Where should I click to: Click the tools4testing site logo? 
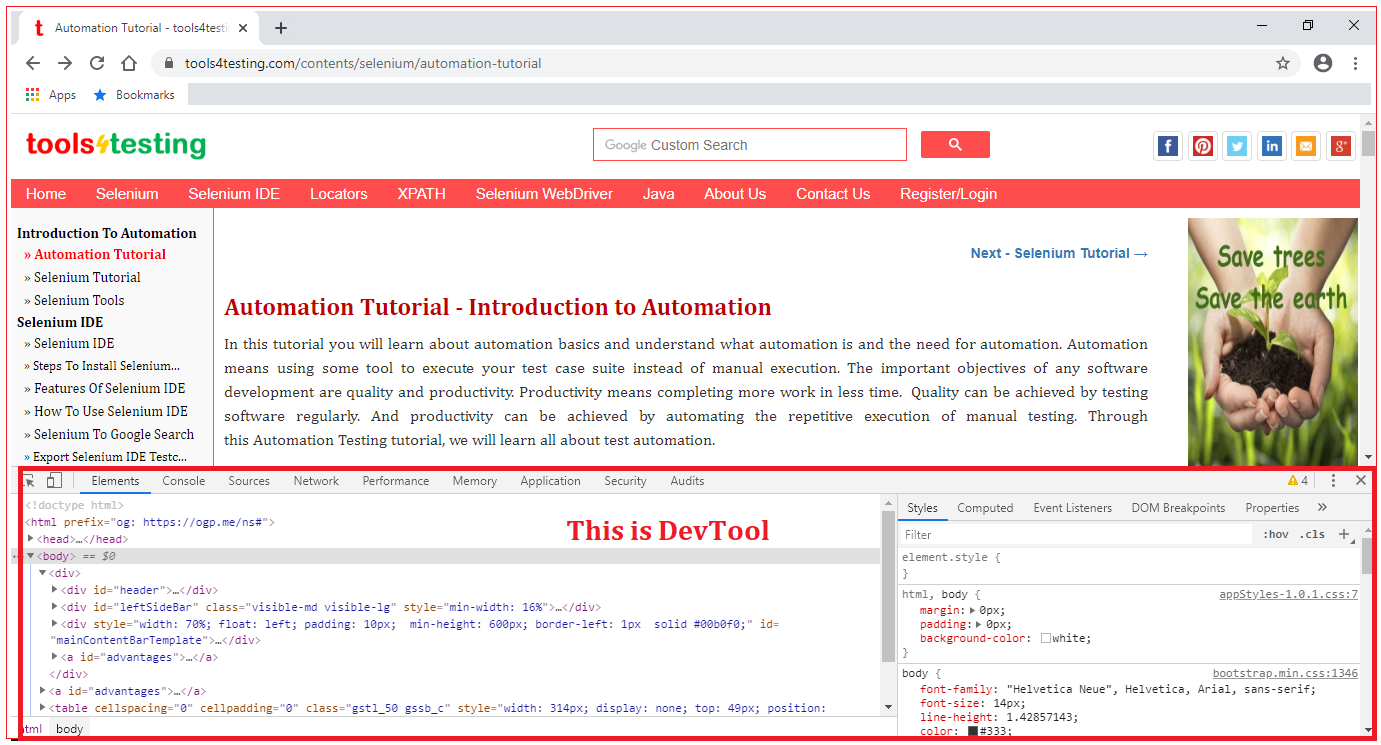[116, 145]
